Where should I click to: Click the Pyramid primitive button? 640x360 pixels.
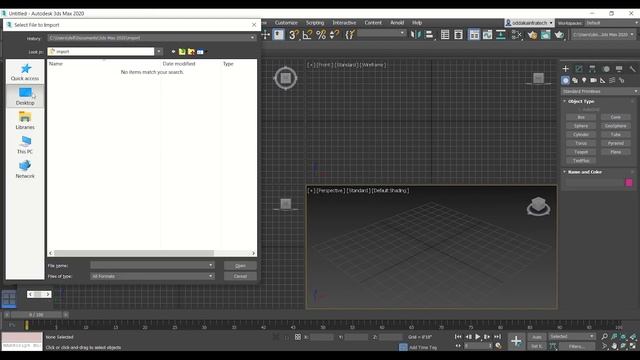[x=616, y=143]
